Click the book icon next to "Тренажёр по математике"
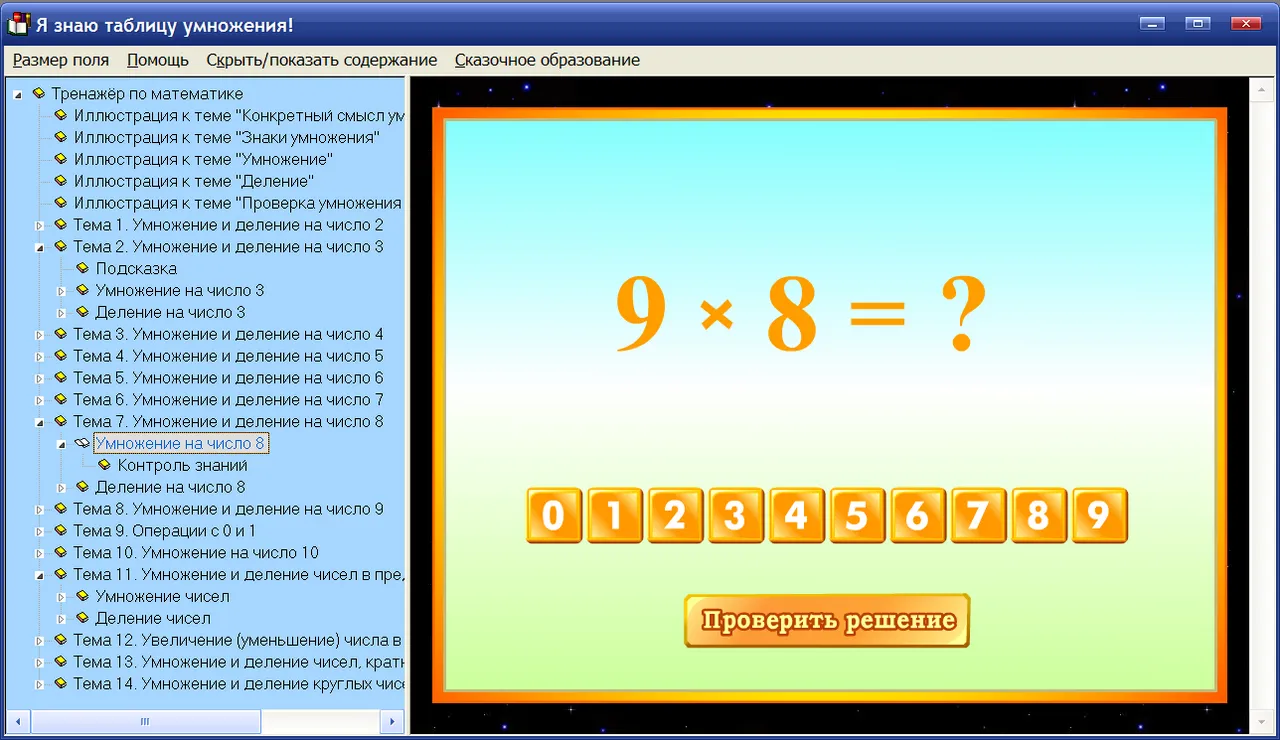Screen dimensions: 1280x740 39,93
